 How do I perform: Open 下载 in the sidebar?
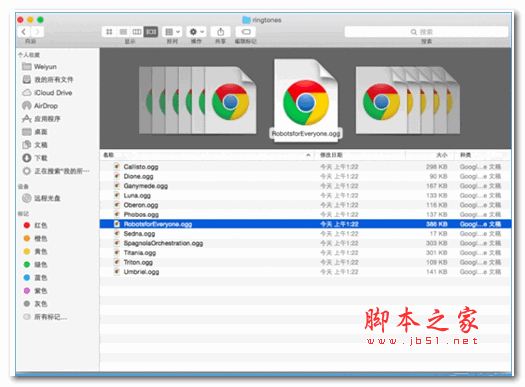point(34,158)
